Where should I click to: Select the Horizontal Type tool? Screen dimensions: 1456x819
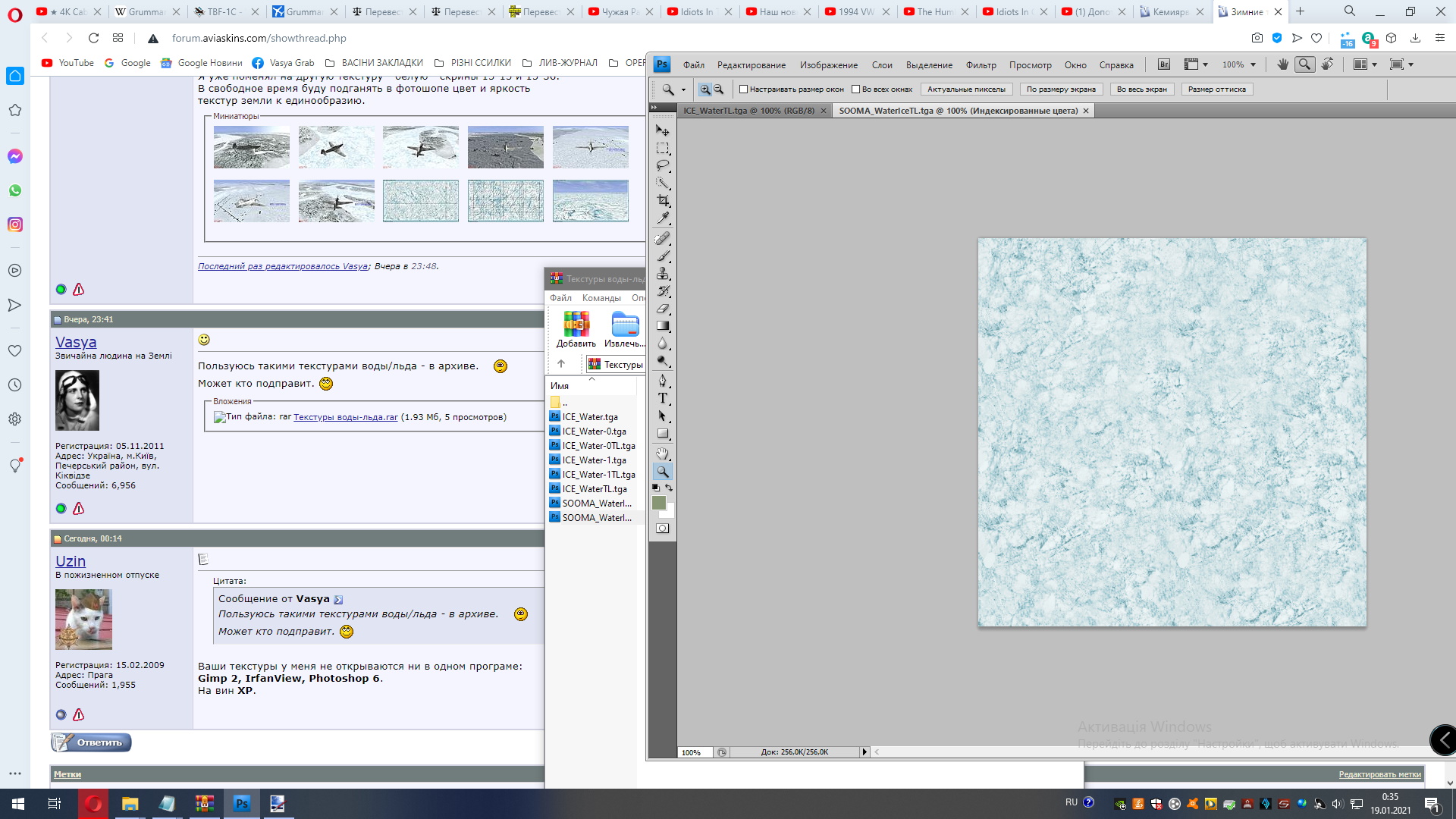[663, 398]
